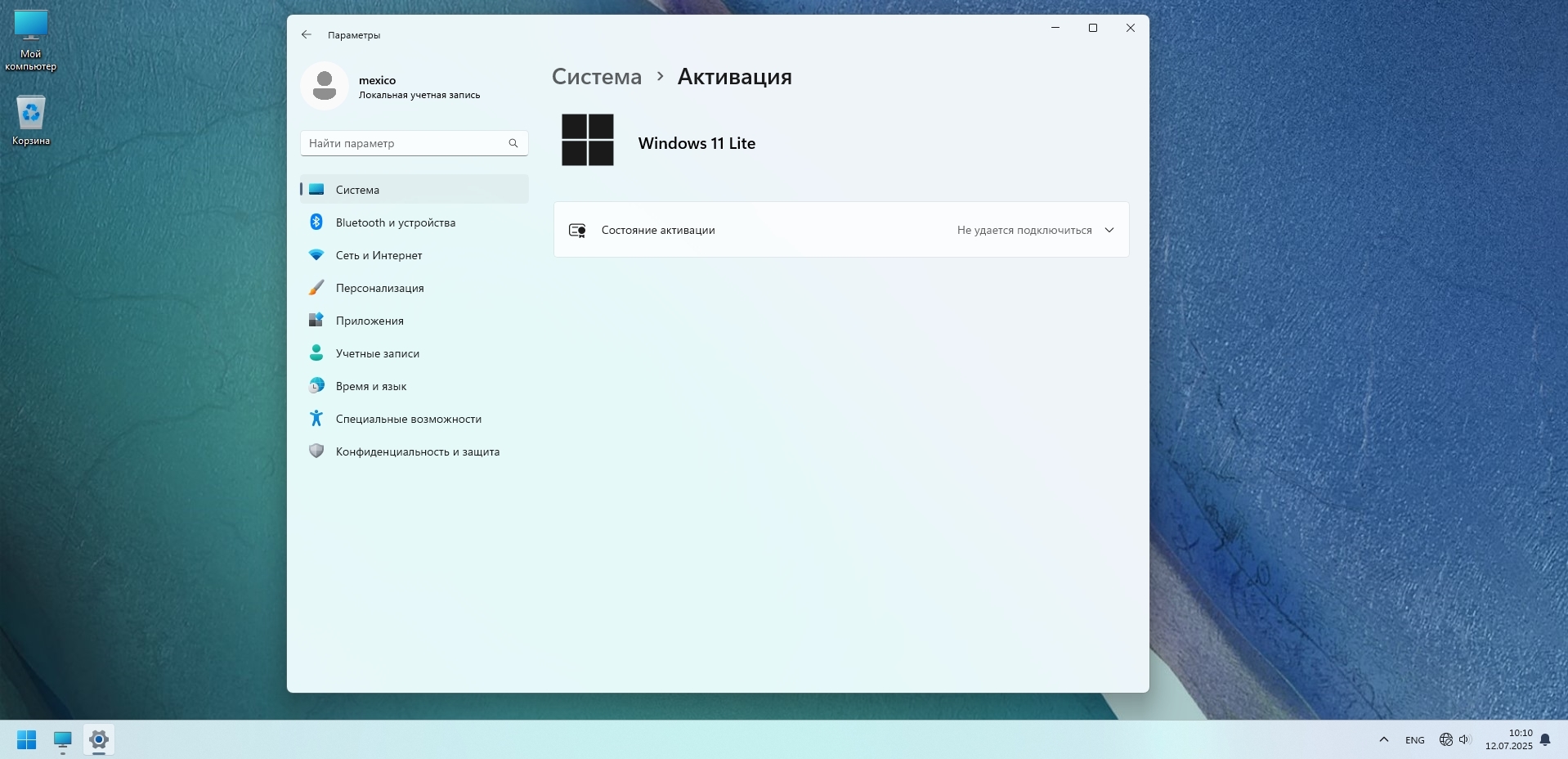Screen dimensions: 1568x759
Task: Click the Приложения apps icon
Action: [316, 321]
